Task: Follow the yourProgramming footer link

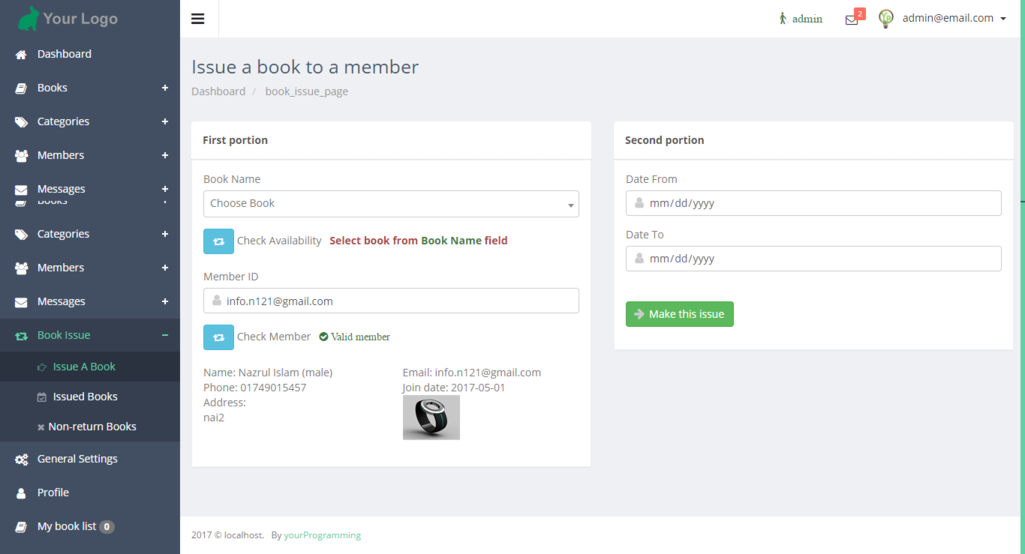Action: [322, 535]
